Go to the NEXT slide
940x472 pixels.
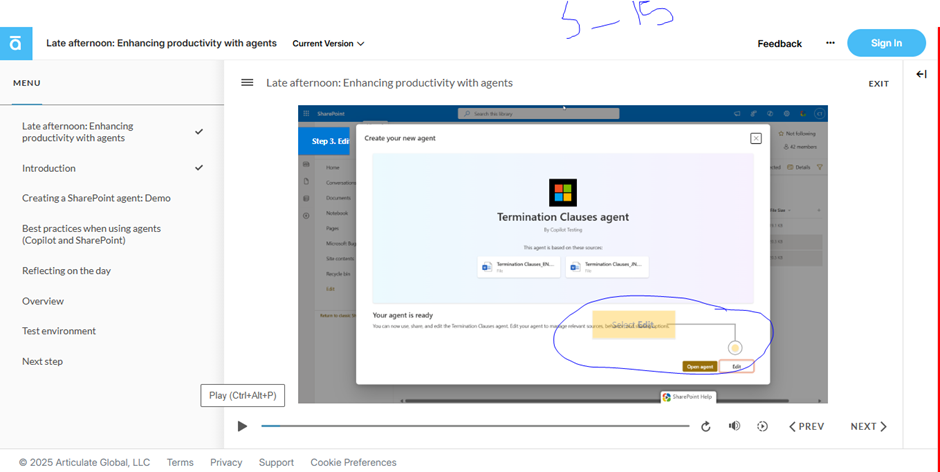pos(868,426)
